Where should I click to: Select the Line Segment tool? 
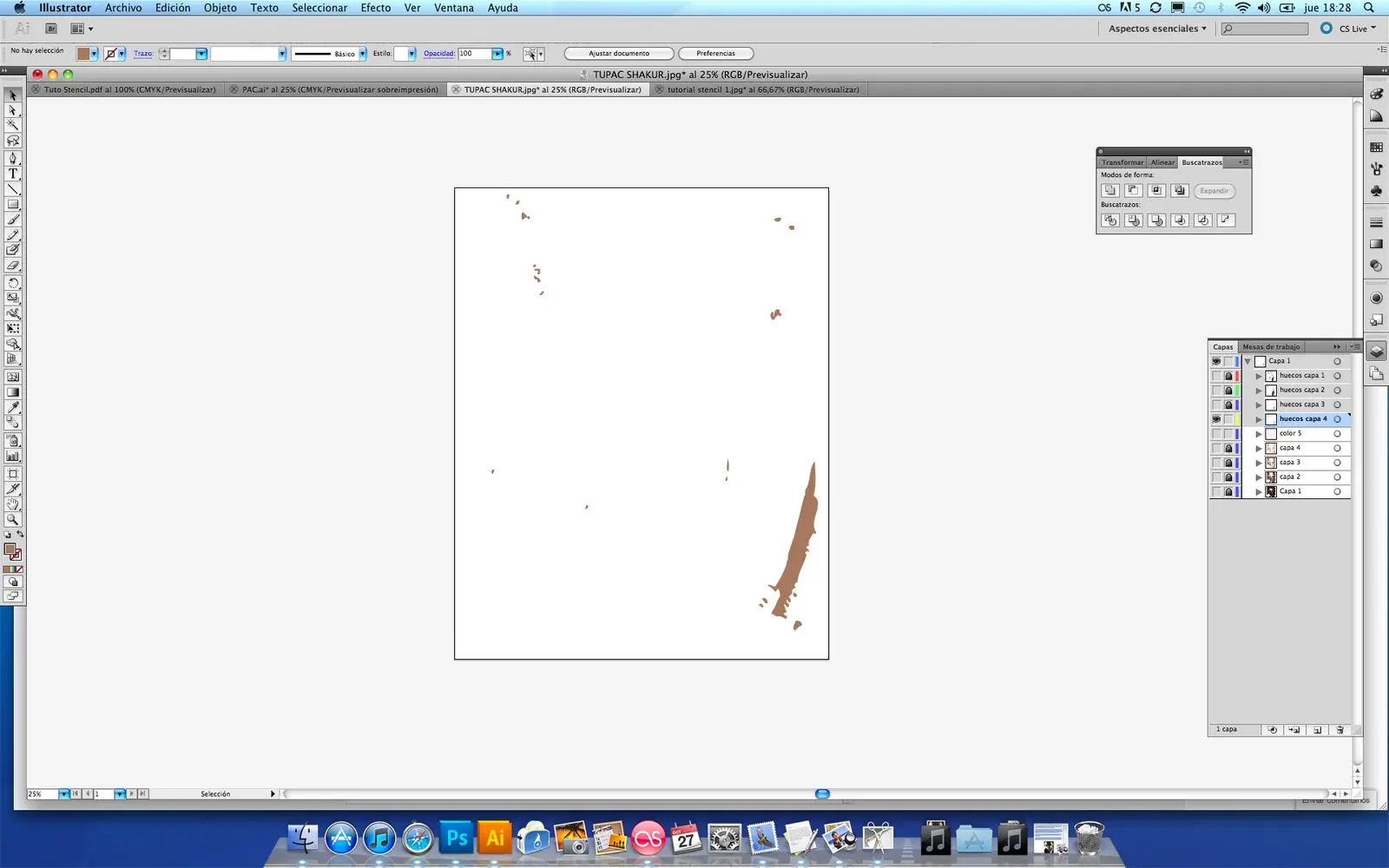pyautogui.click(x=13, y=189)
